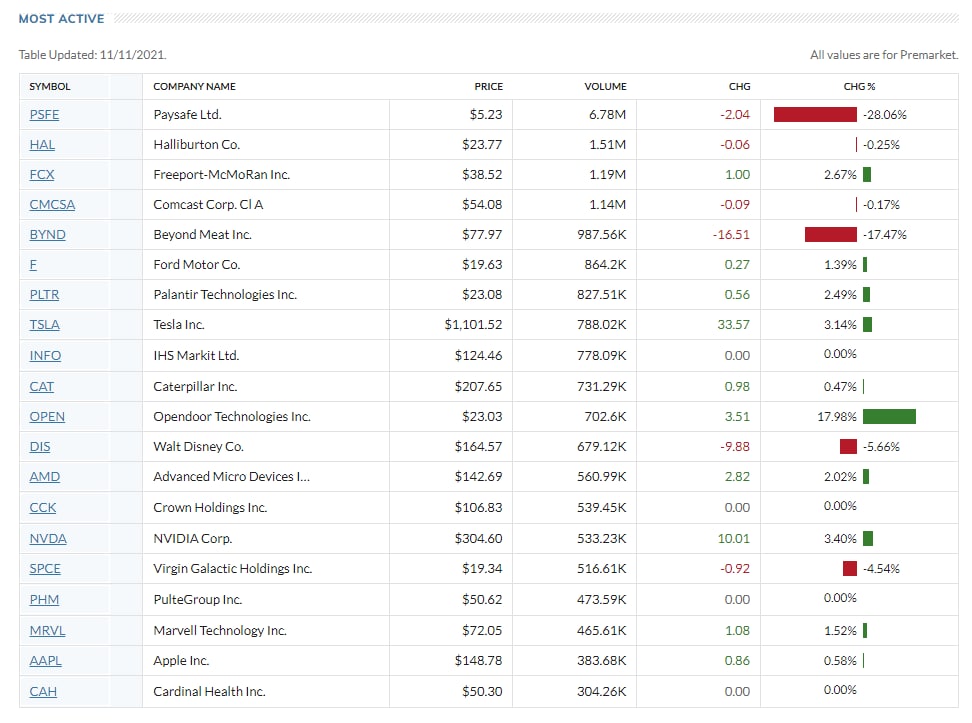The height and width of the screenshot is (723, 972).
Task: Click the SYMBOL column header
Action: coord(50,87)
